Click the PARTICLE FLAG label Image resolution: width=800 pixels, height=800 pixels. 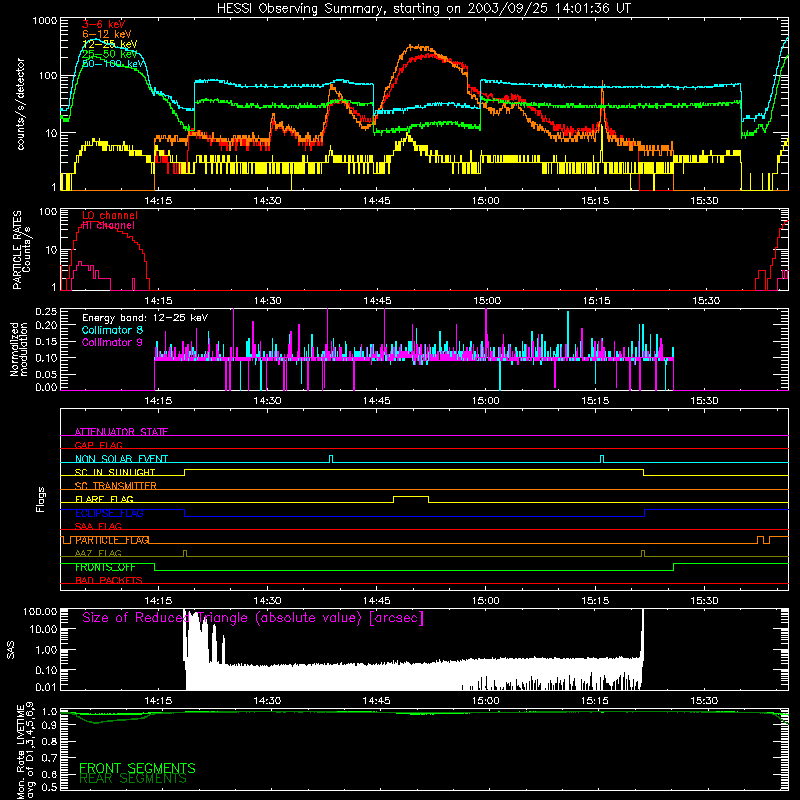[x=112, y=540]
